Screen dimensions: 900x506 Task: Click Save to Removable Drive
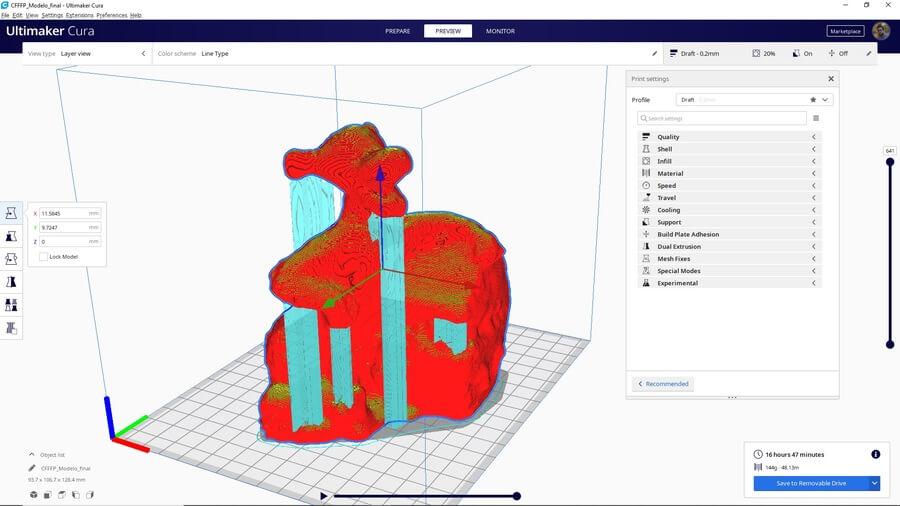click(811, 483)
